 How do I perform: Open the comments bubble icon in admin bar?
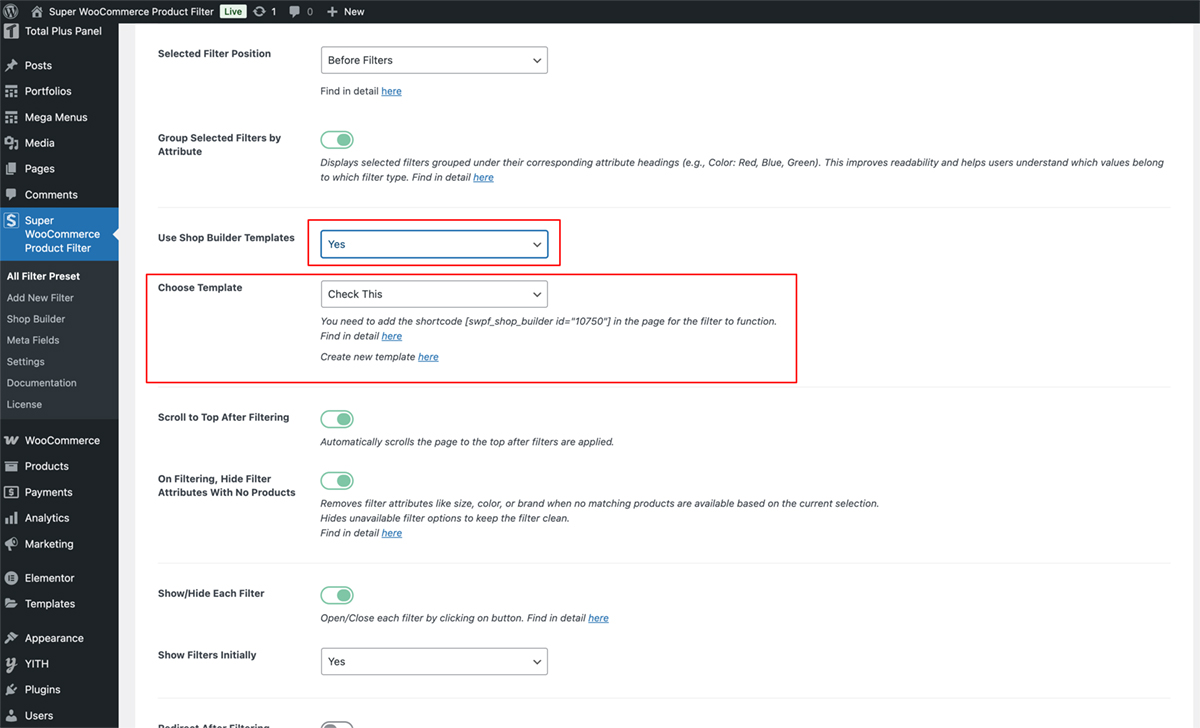[295, 12]
